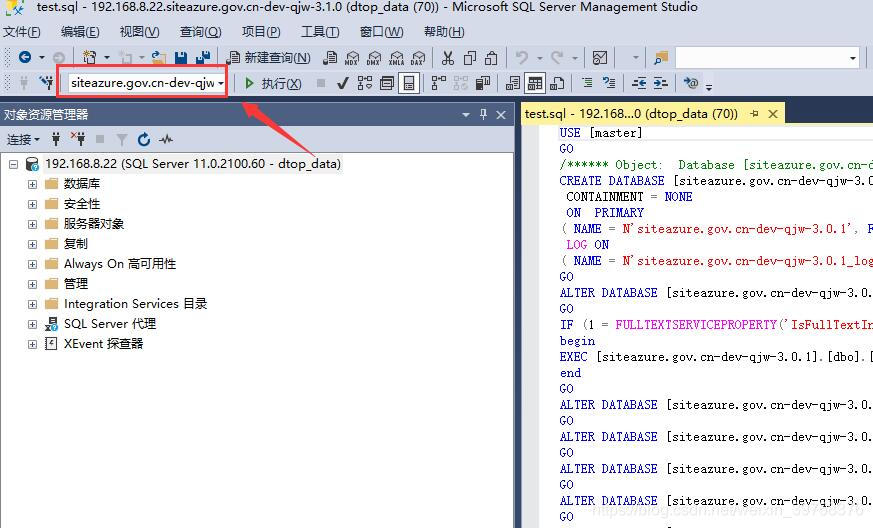Expand the 数据库 folder
The image size is (873, 528).
32,184
